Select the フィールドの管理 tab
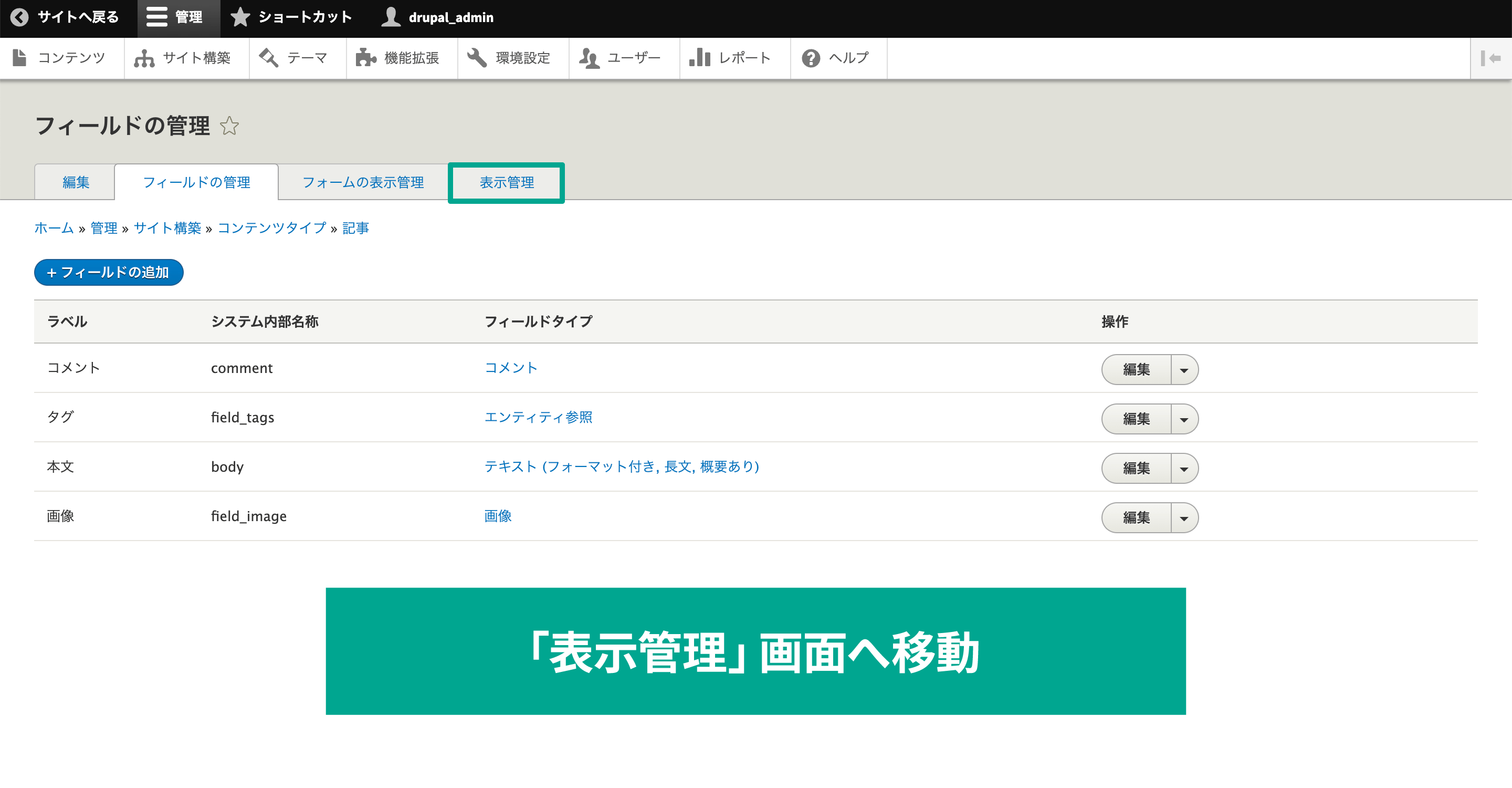The width and height of the screenshot is (1512, 788). [197, 182]
